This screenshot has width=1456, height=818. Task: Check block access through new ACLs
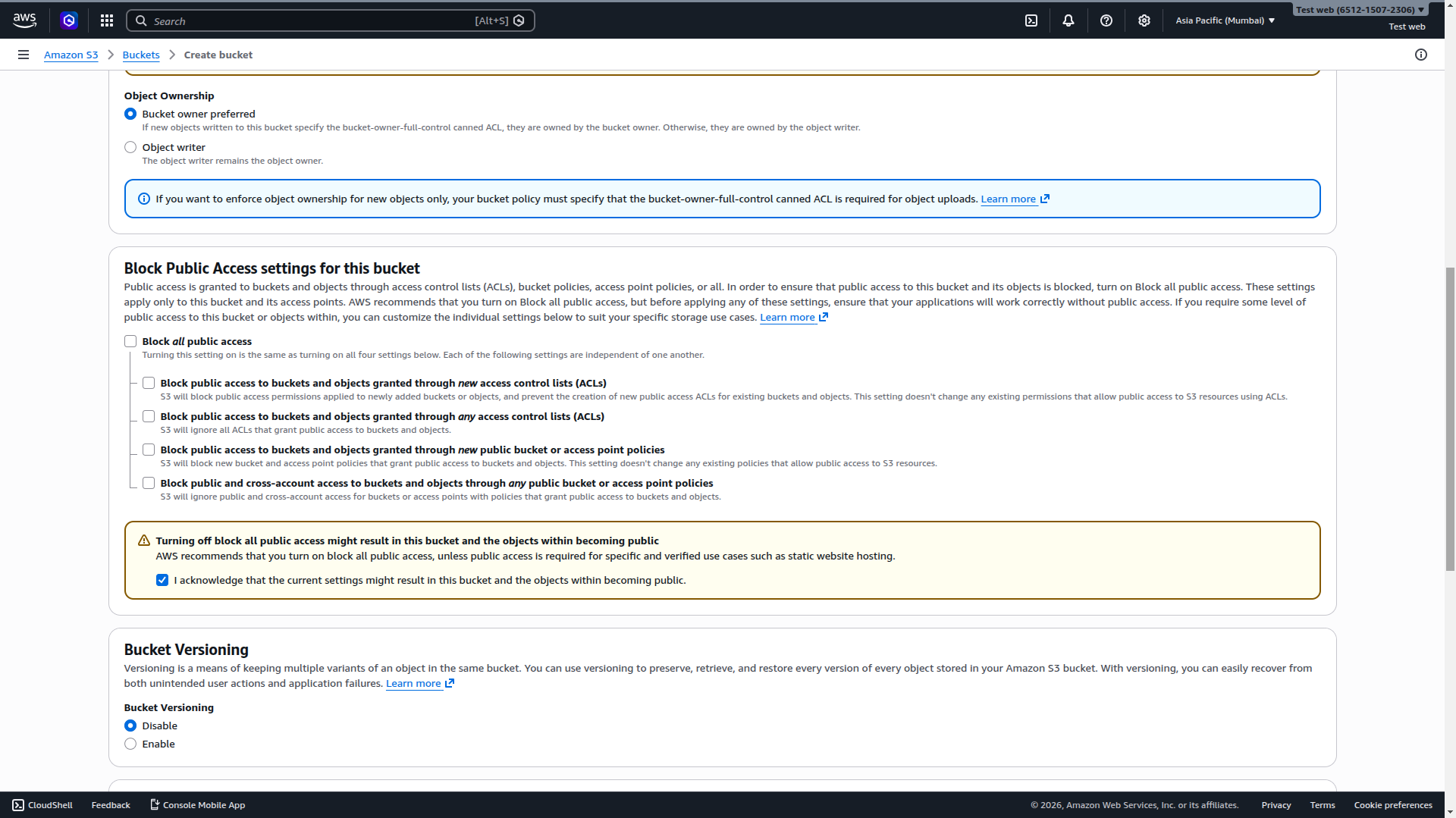click(149, 383)
